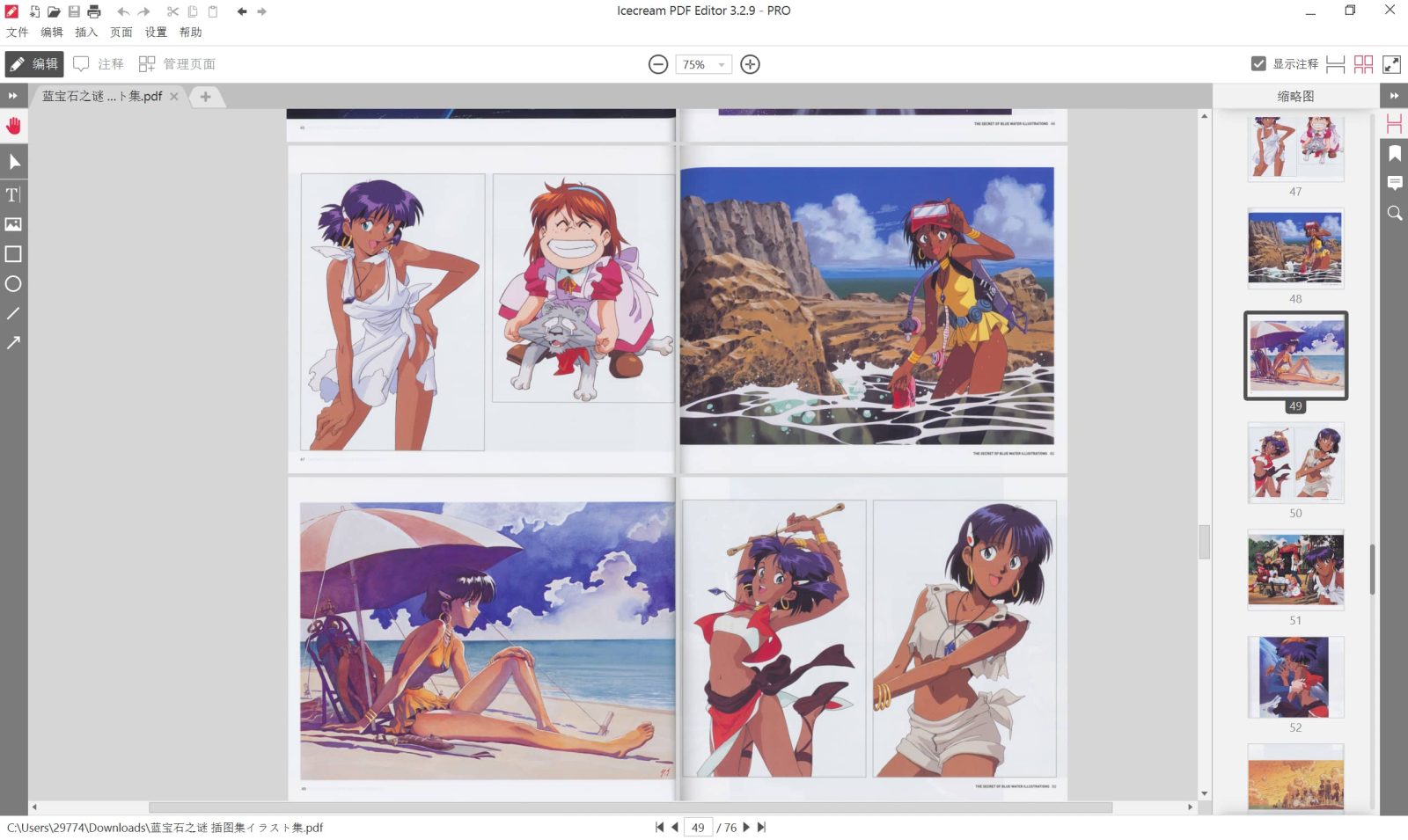Close the 蓝宝石之谜 pdf tab
The image size is (1408, 840).
[174, 97]
